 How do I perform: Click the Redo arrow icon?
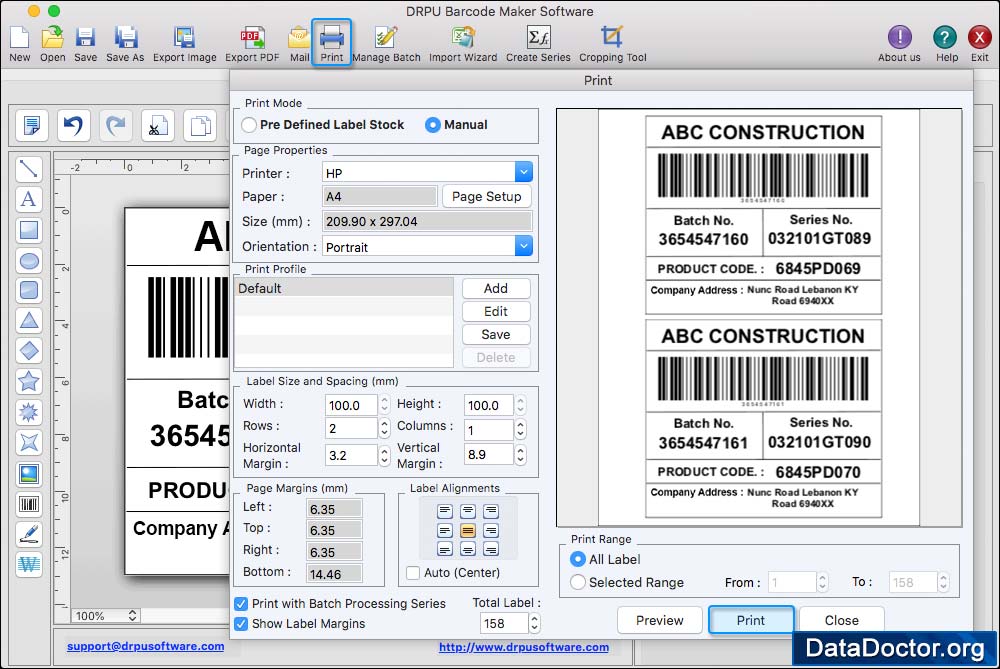click(x=115, y=125)
